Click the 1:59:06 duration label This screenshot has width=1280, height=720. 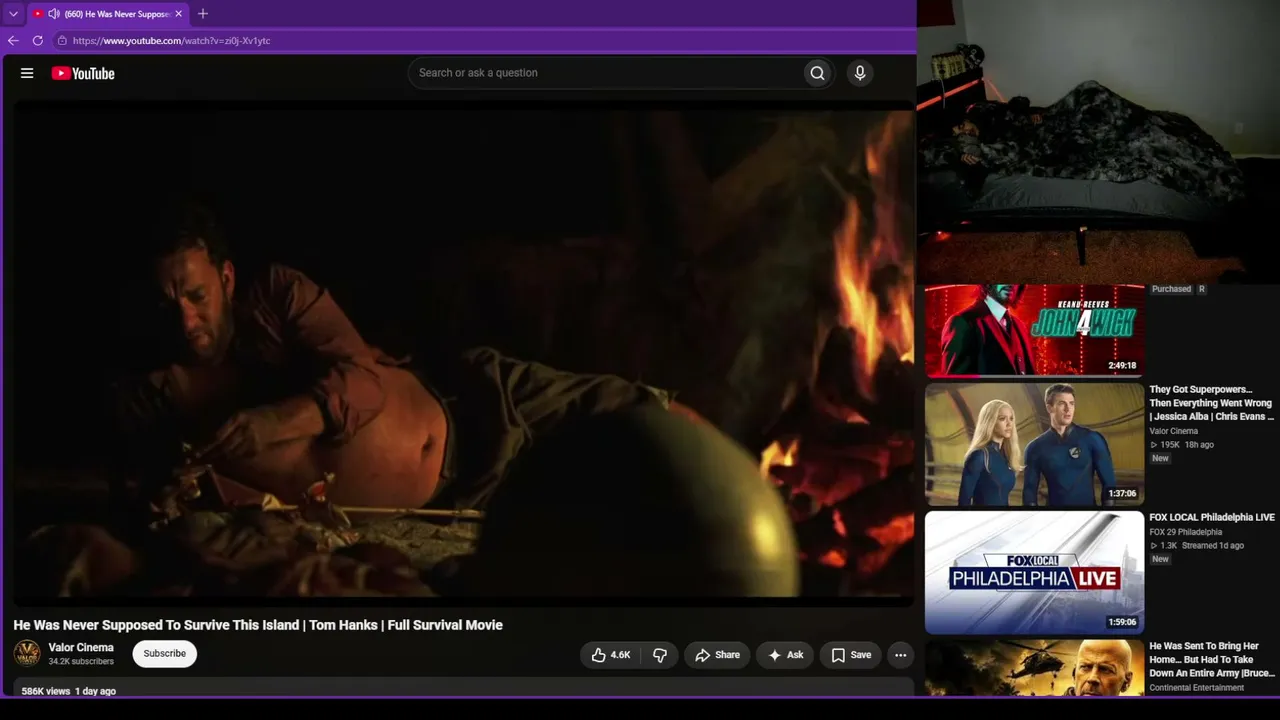[x=1122, y=622]
